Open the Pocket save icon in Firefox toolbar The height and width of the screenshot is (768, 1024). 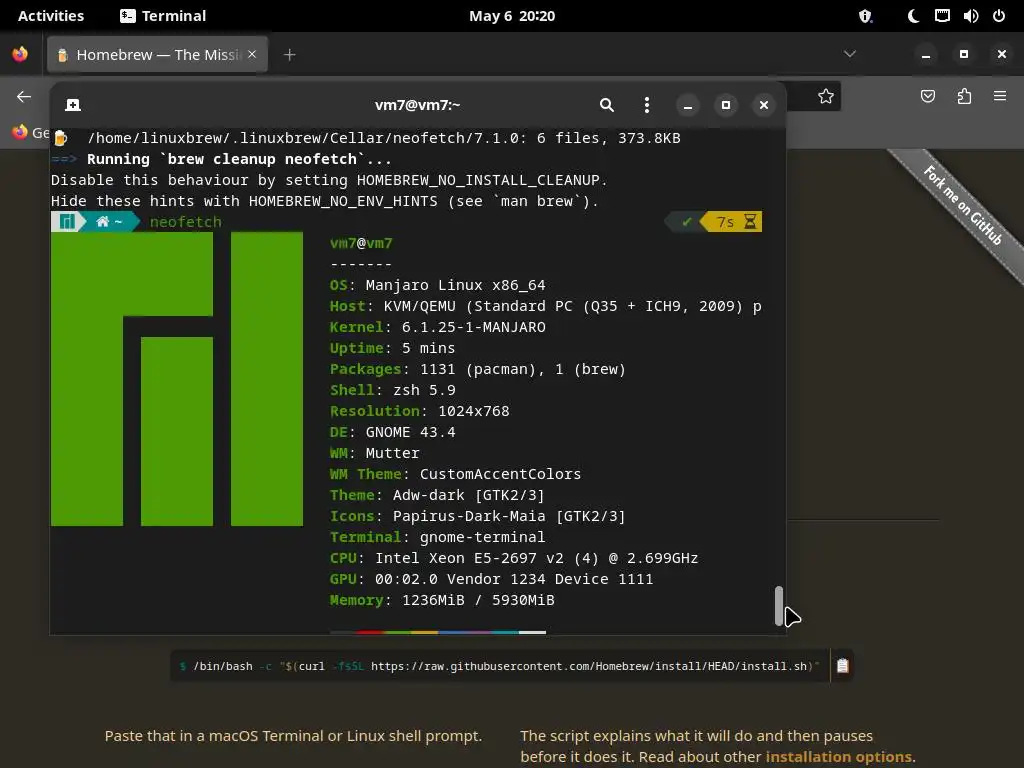tap(927, 97)
